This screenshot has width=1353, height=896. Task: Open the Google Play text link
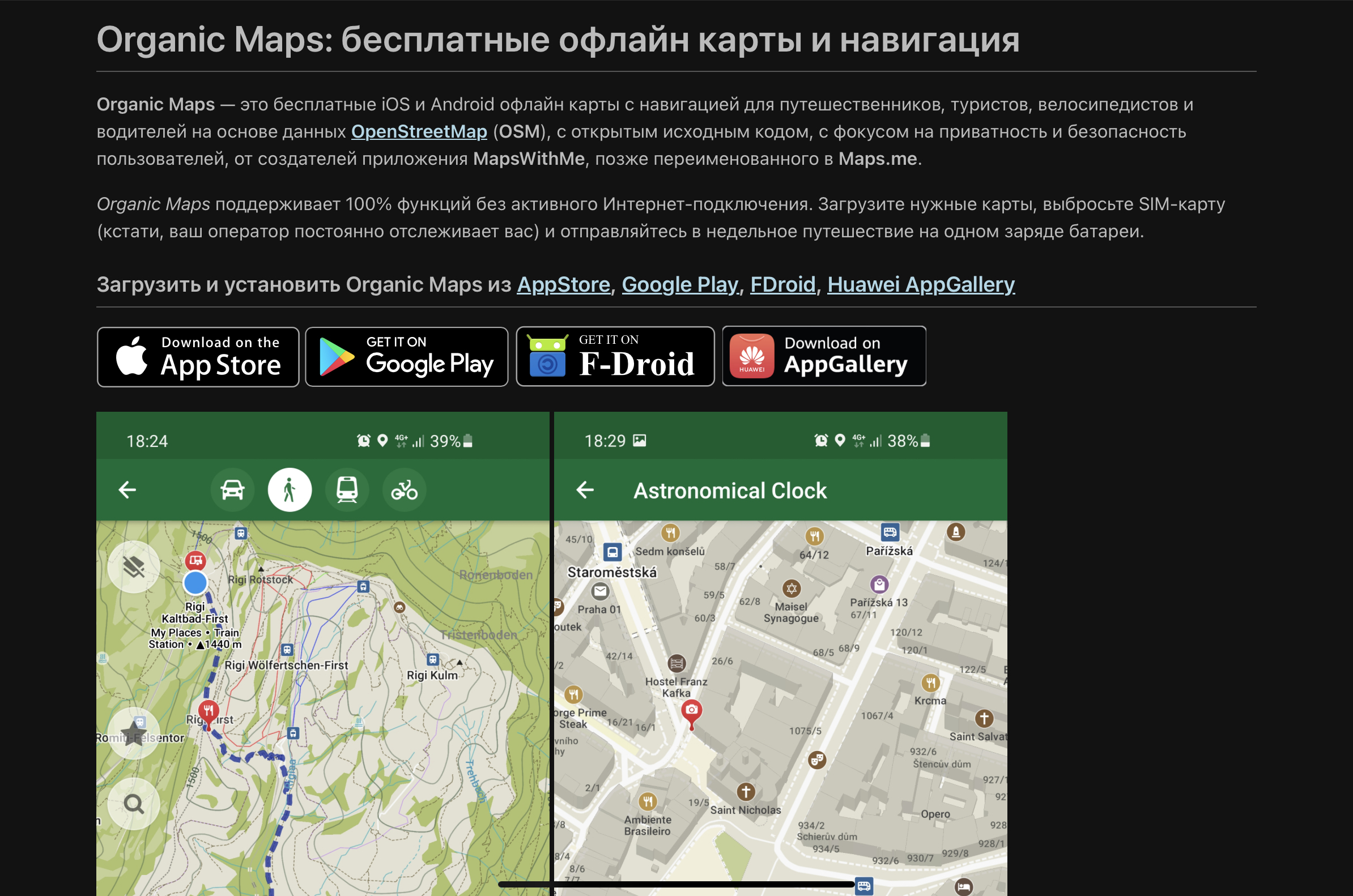pos(680,284)
